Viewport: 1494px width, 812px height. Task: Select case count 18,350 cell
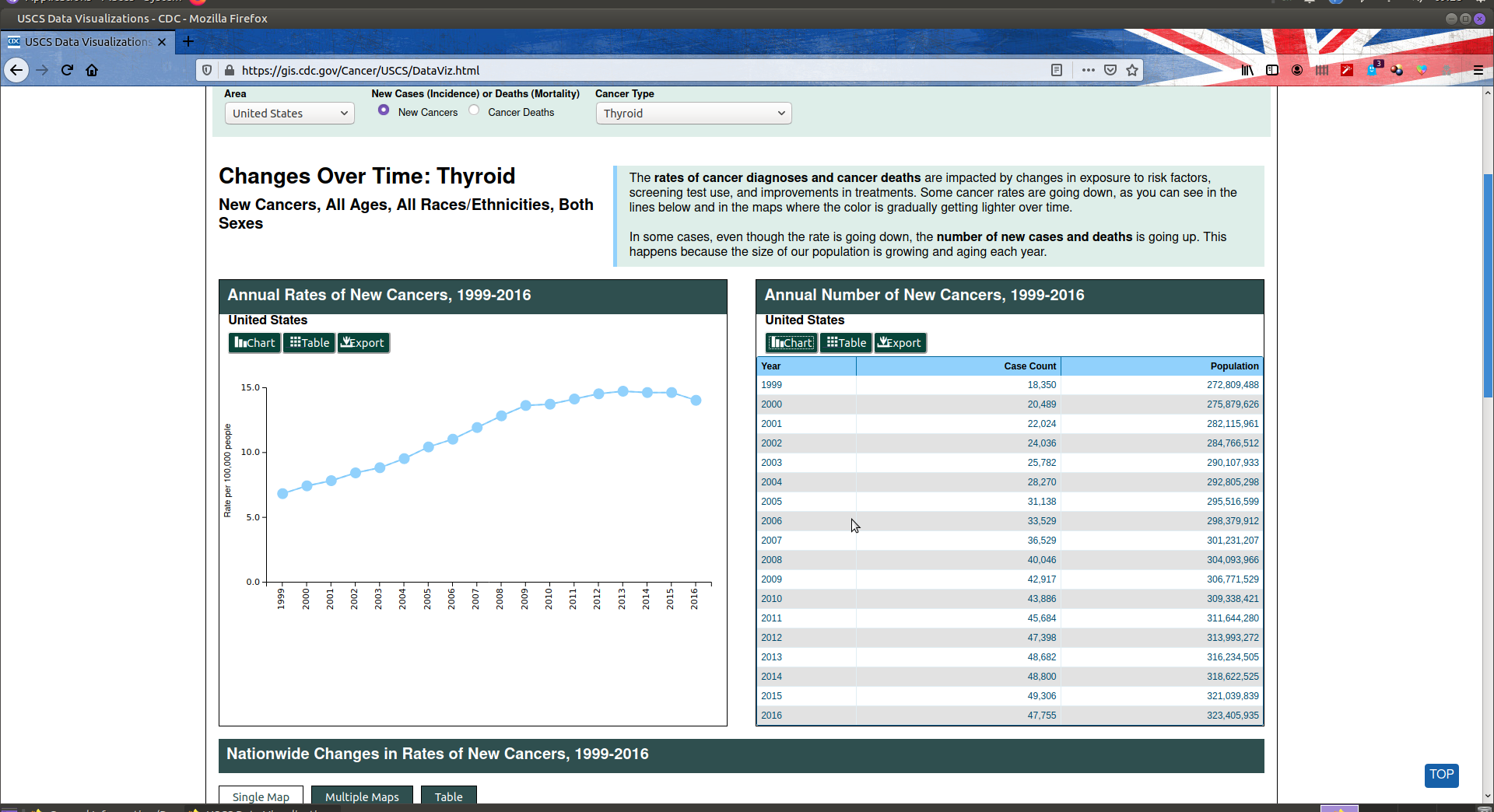click(959, 385)
